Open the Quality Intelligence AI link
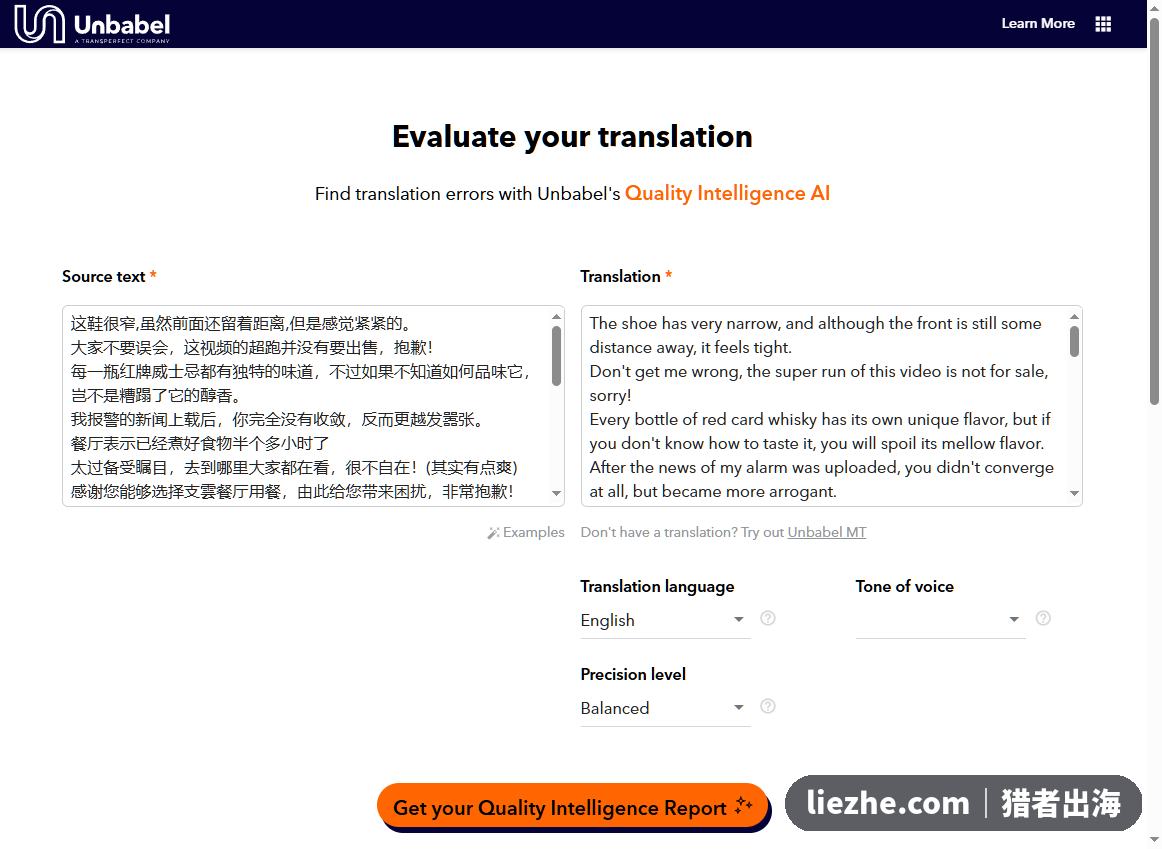The height and width of the screenshot is (849, 1162). [x=727, y=193]
